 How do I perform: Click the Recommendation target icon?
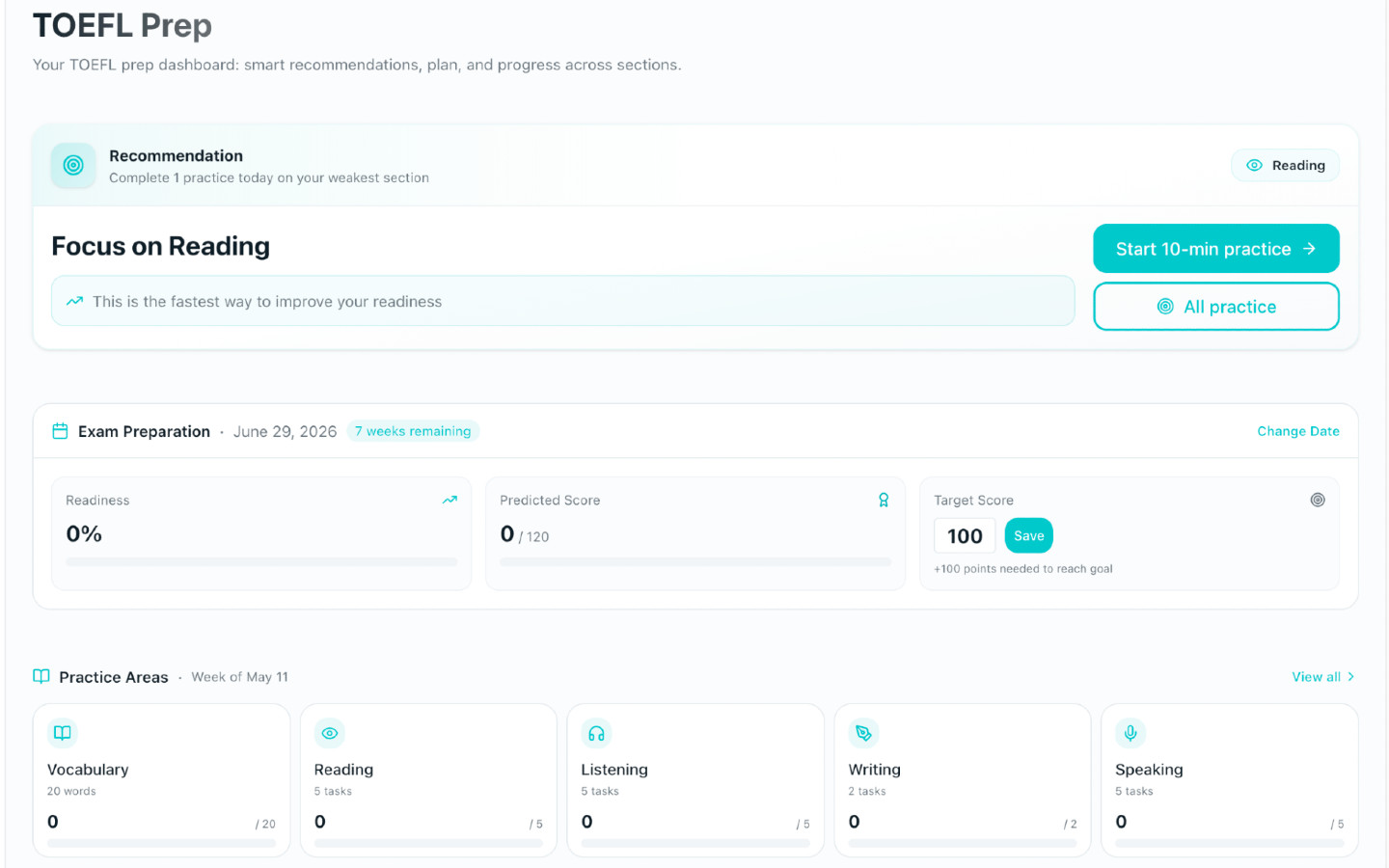click(x=73, y=166)
